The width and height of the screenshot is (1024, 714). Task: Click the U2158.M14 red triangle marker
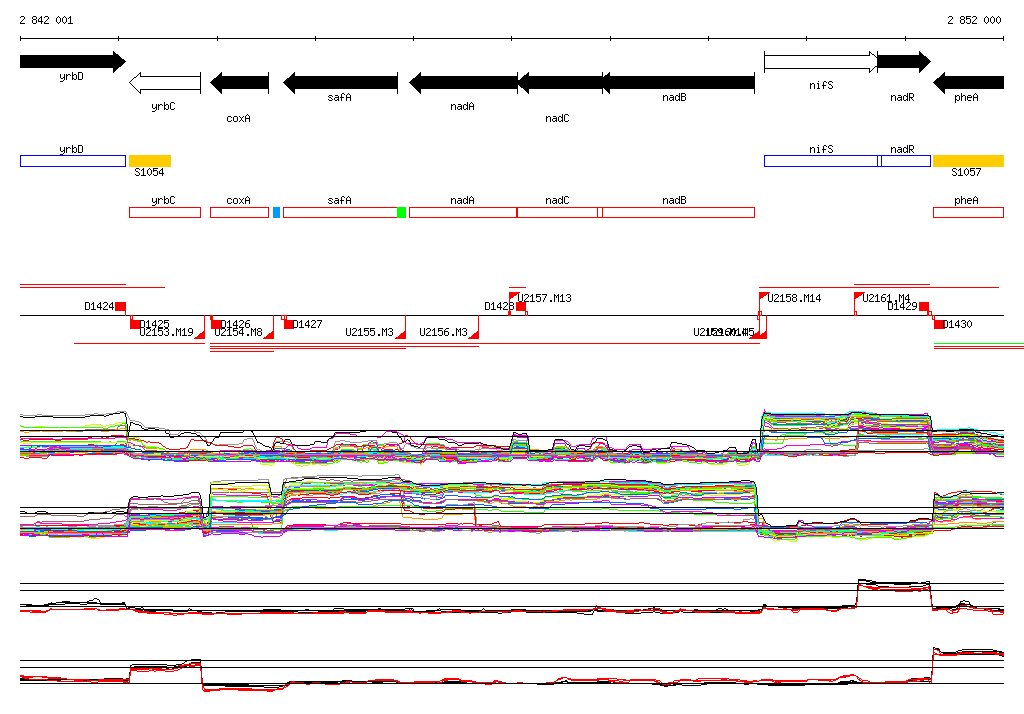pos(764,297)
